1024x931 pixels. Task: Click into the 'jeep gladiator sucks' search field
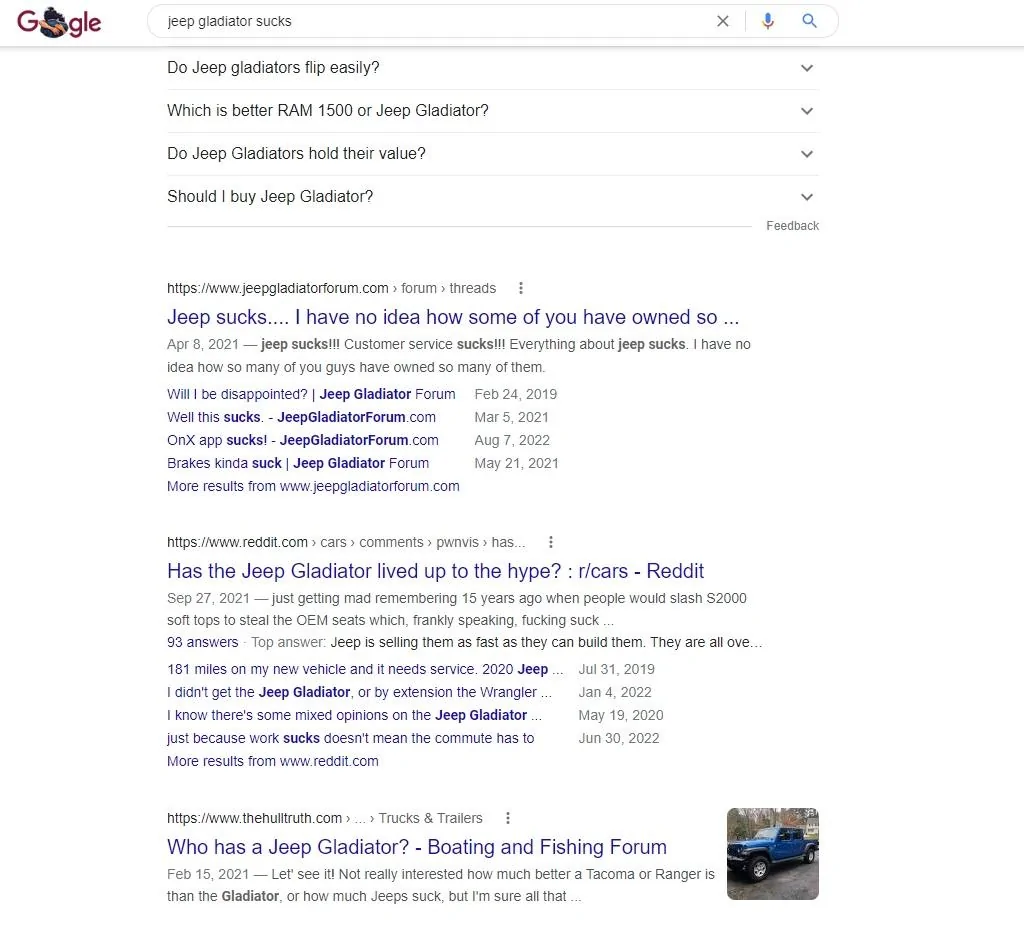point(431,21)
